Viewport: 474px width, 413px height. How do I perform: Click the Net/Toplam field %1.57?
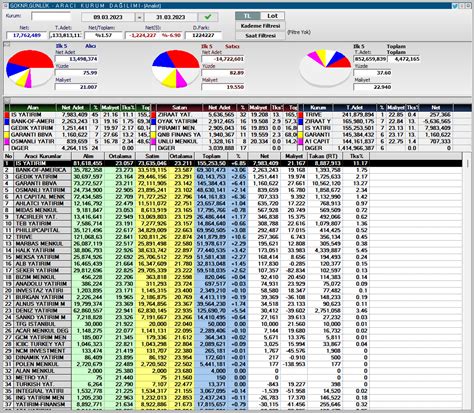click(x=103, y=35)
